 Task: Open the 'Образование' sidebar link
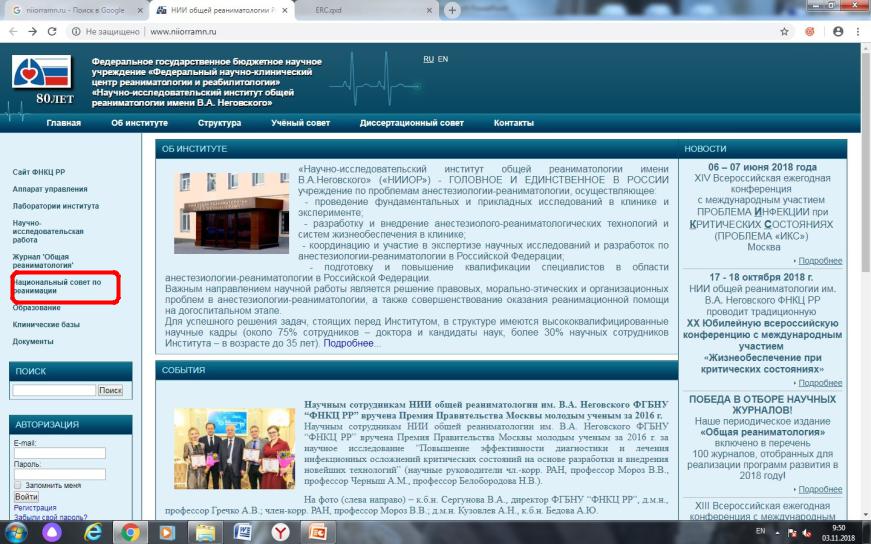coord(37,308)
